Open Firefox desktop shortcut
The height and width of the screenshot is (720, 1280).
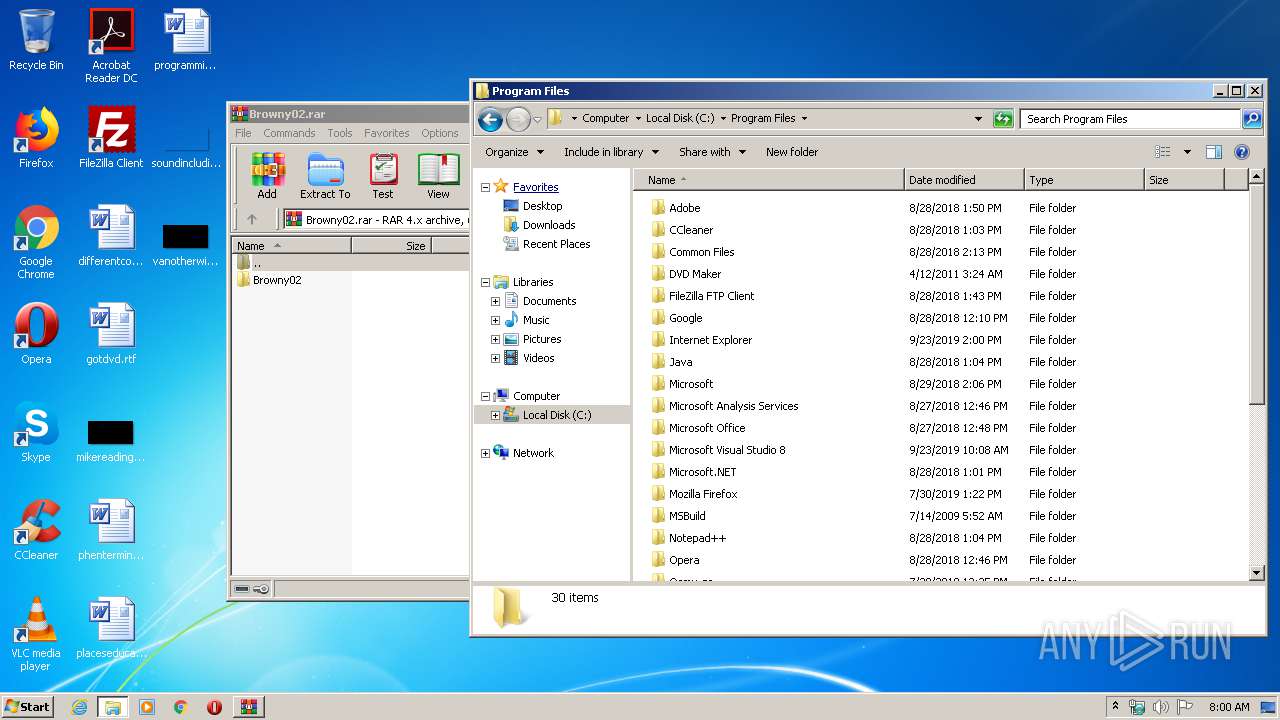(36, 138)
